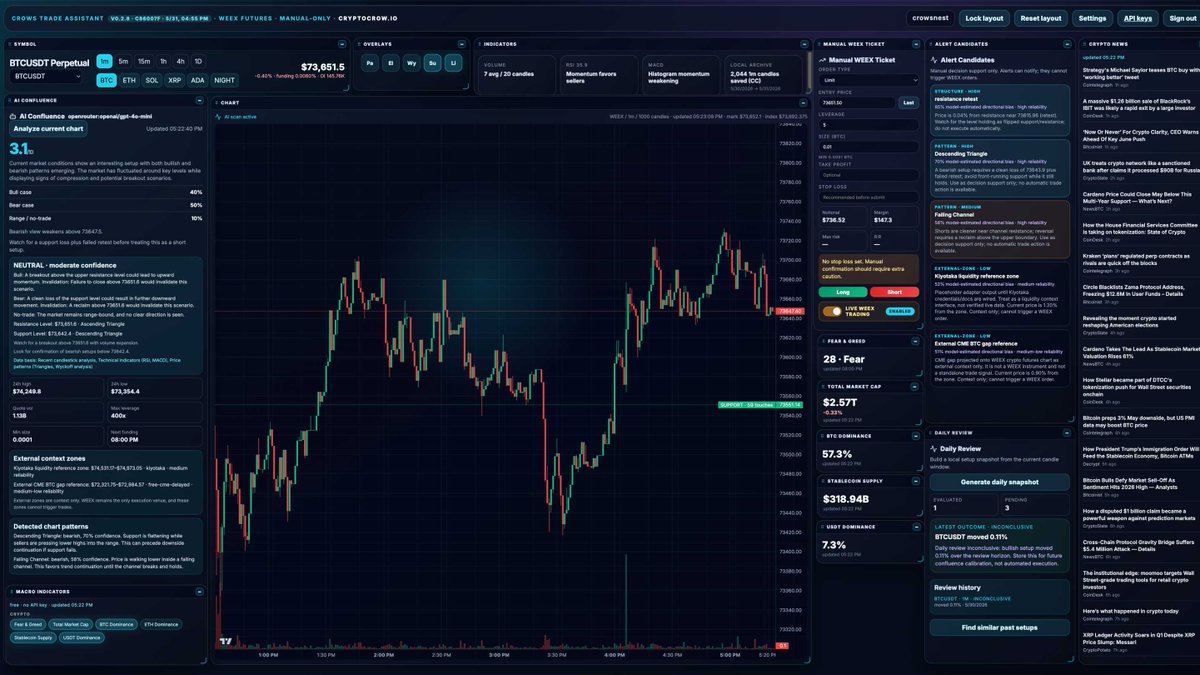This screenshot has width=1200, height=675.
Task: Switch to the 4h timeframe
Action: click(x=180, y=61)
